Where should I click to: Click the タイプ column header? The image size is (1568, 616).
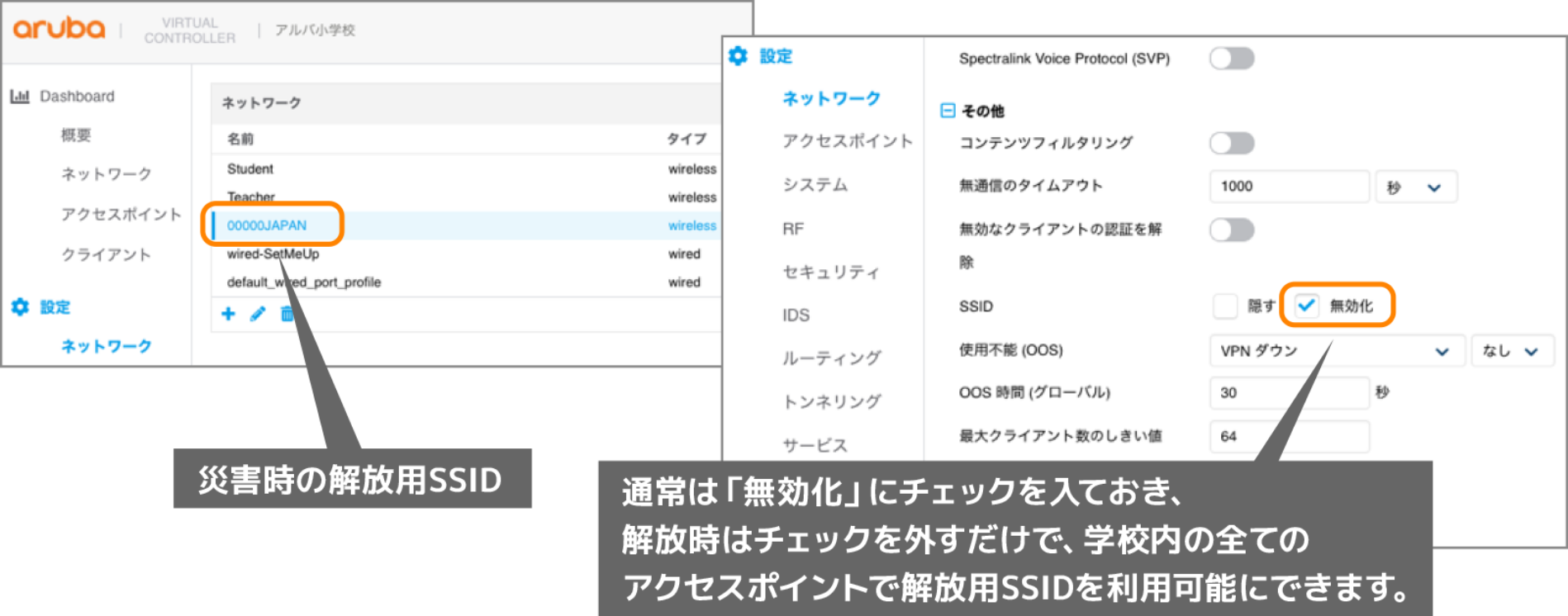(687, 139)
